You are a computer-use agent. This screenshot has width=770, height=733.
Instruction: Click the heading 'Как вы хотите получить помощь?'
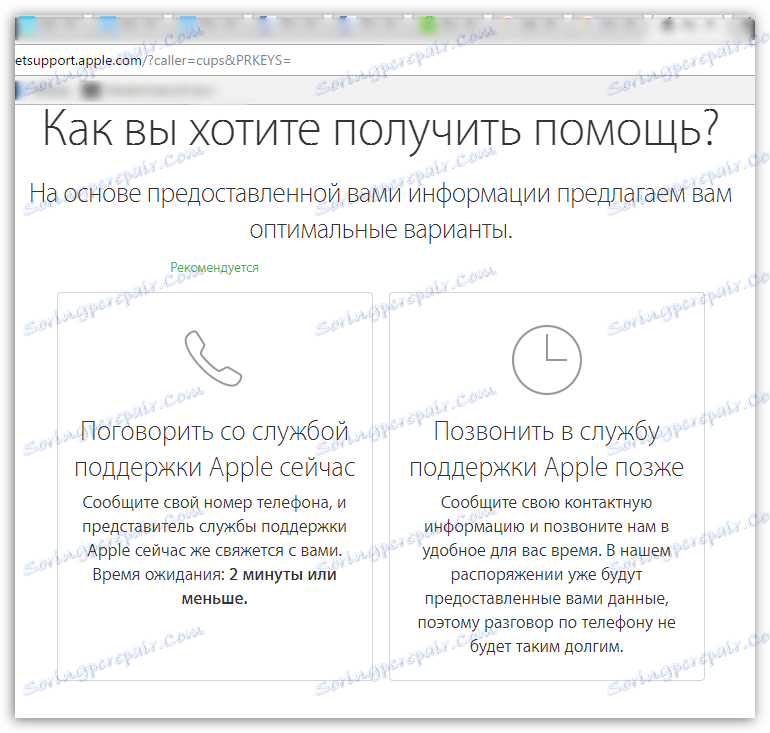pyautogui.click(x=381, y=130)
